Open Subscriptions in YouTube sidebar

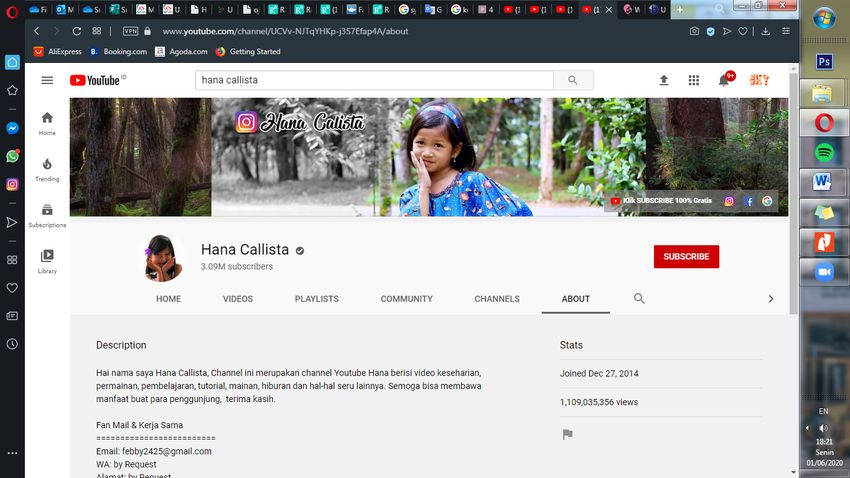tap(47, 216)
